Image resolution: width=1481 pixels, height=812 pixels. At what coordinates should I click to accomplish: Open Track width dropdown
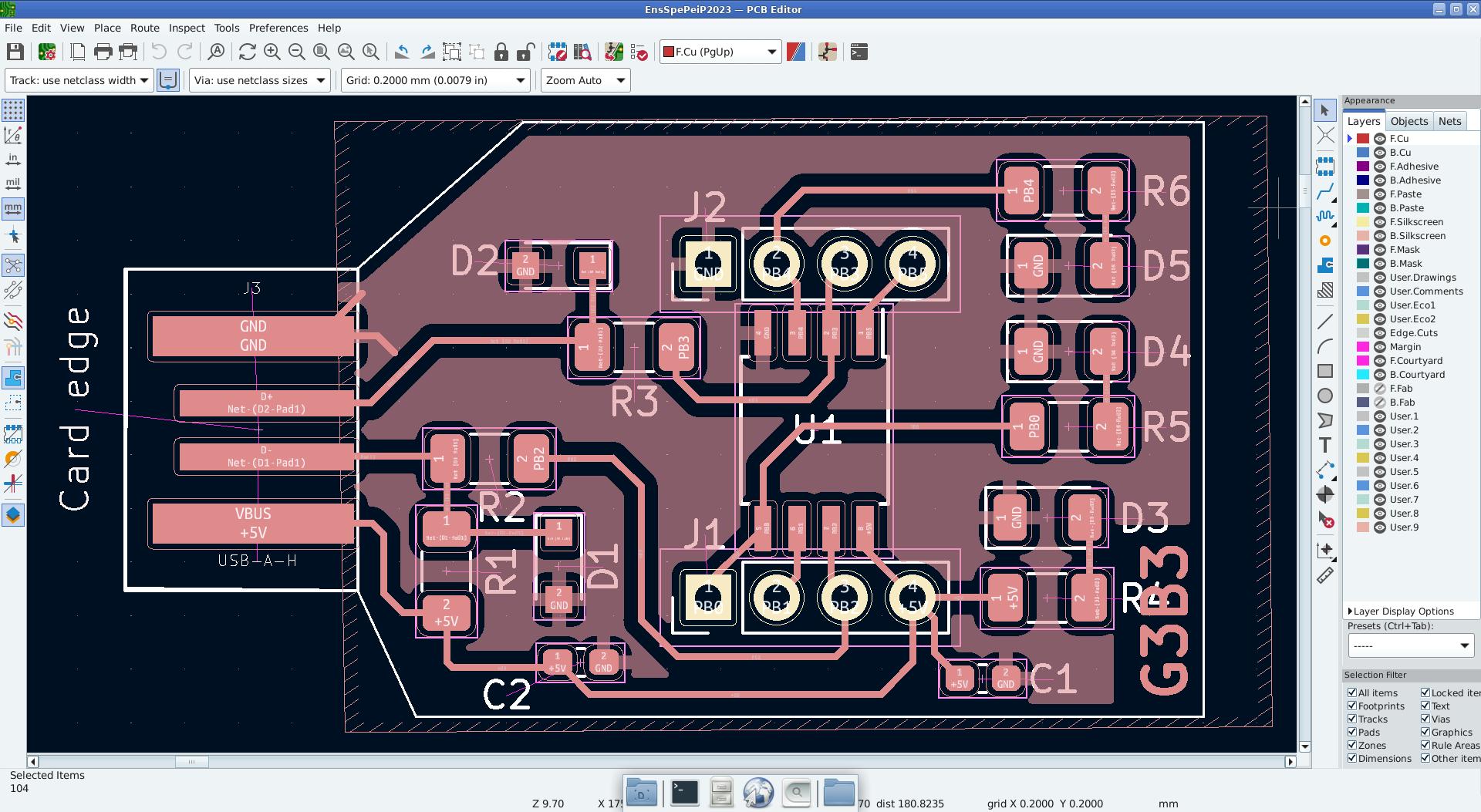pyautogui.click(x=79, y=80)
